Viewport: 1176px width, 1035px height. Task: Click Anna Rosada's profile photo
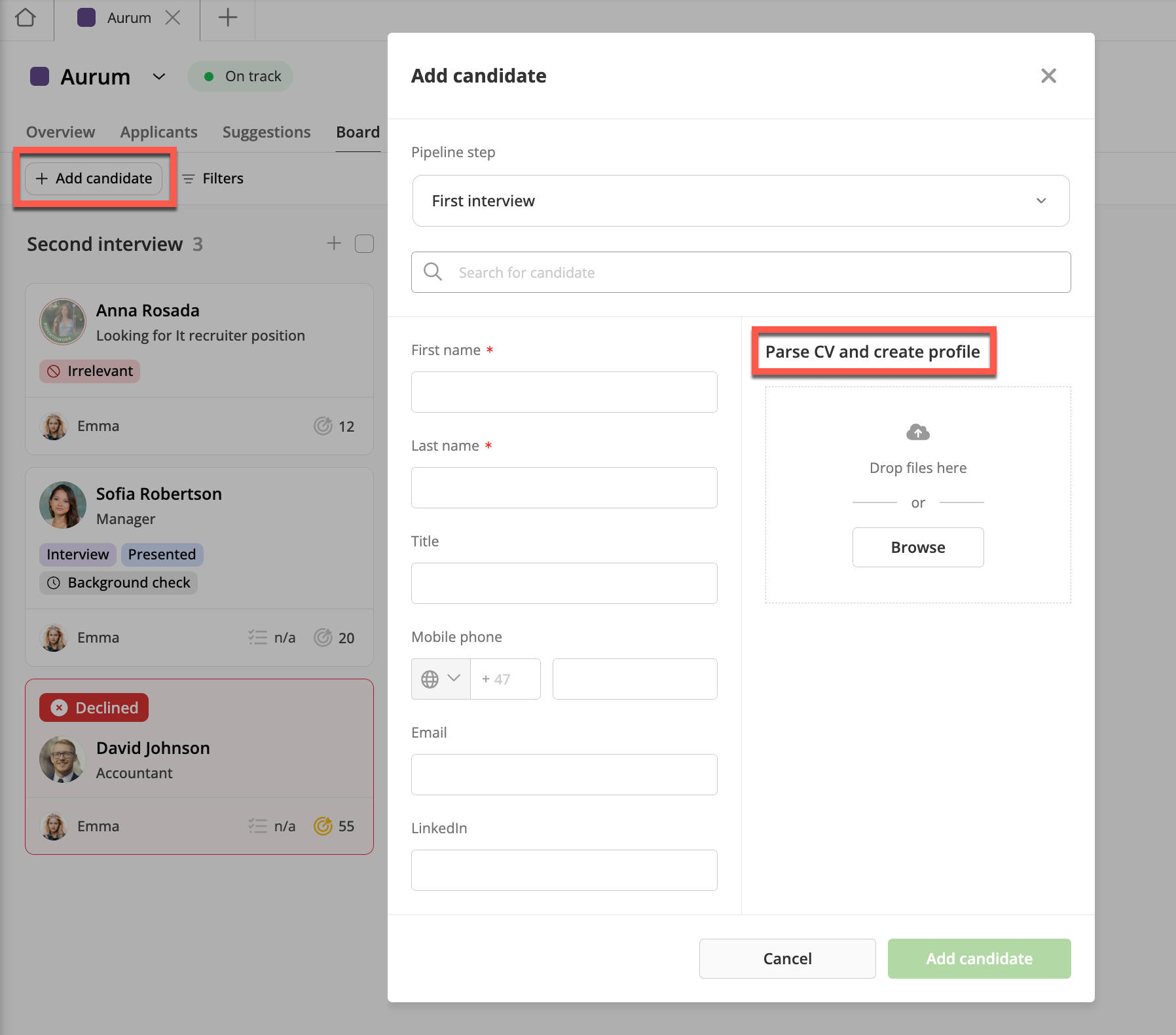coord(63,322)
